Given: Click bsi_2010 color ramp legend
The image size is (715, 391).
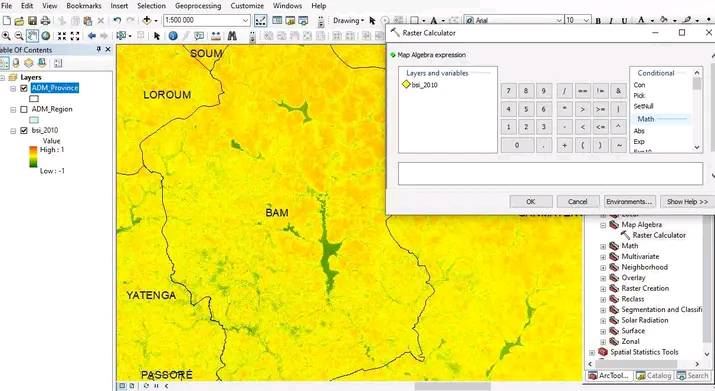Looking at the screenshot, I should [33, 157].
